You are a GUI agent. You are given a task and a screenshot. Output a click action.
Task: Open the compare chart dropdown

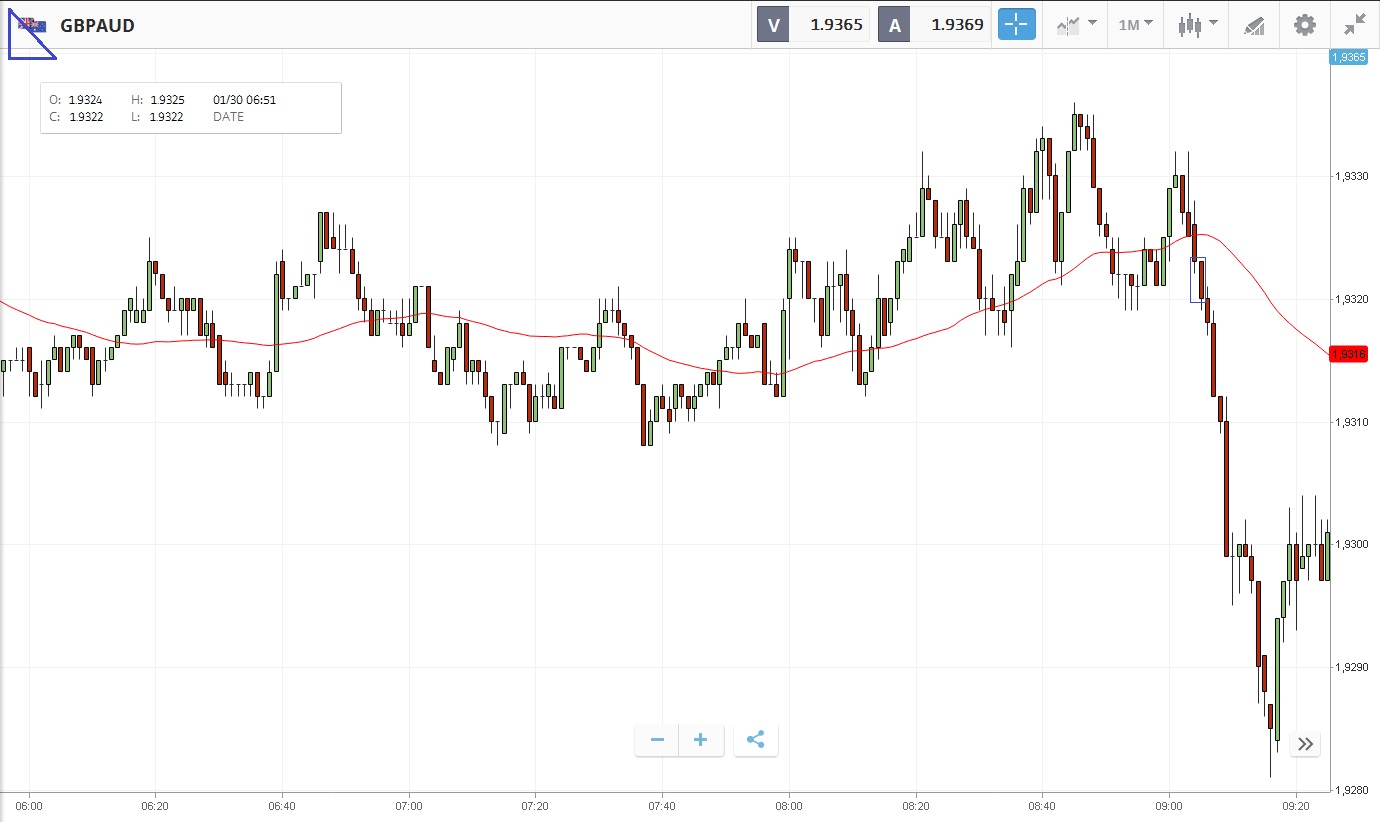coord(1077,25)
